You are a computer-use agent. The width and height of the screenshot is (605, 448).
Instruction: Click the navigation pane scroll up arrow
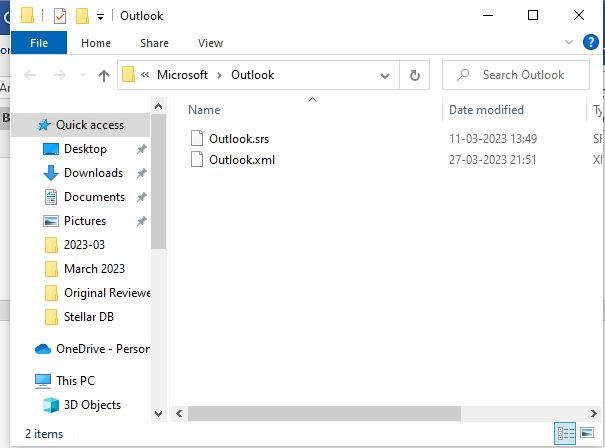coord(158,106)
